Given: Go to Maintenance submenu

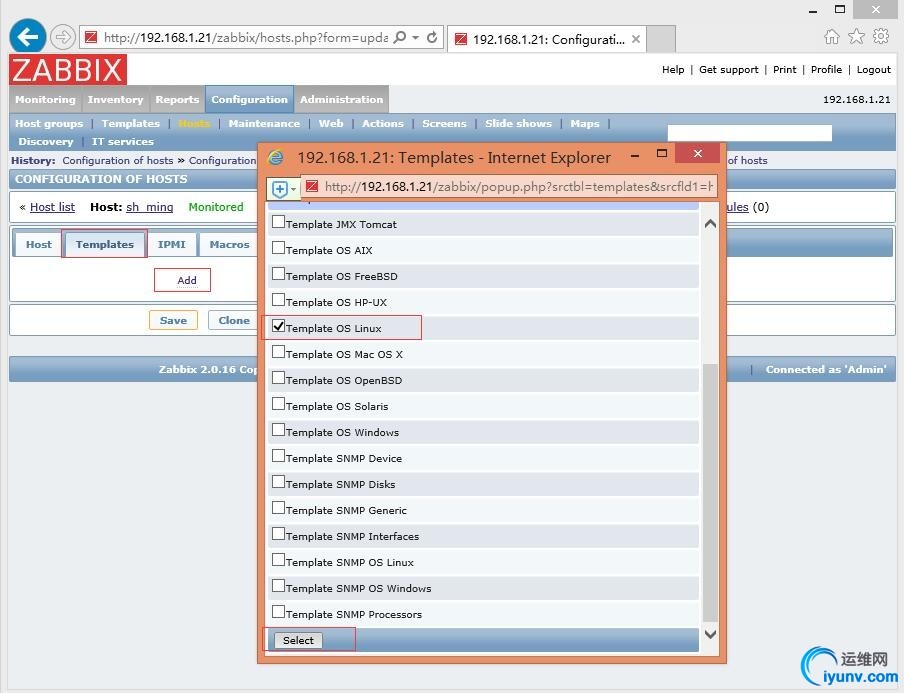Looking at the screenshot, I should point(264,123).
